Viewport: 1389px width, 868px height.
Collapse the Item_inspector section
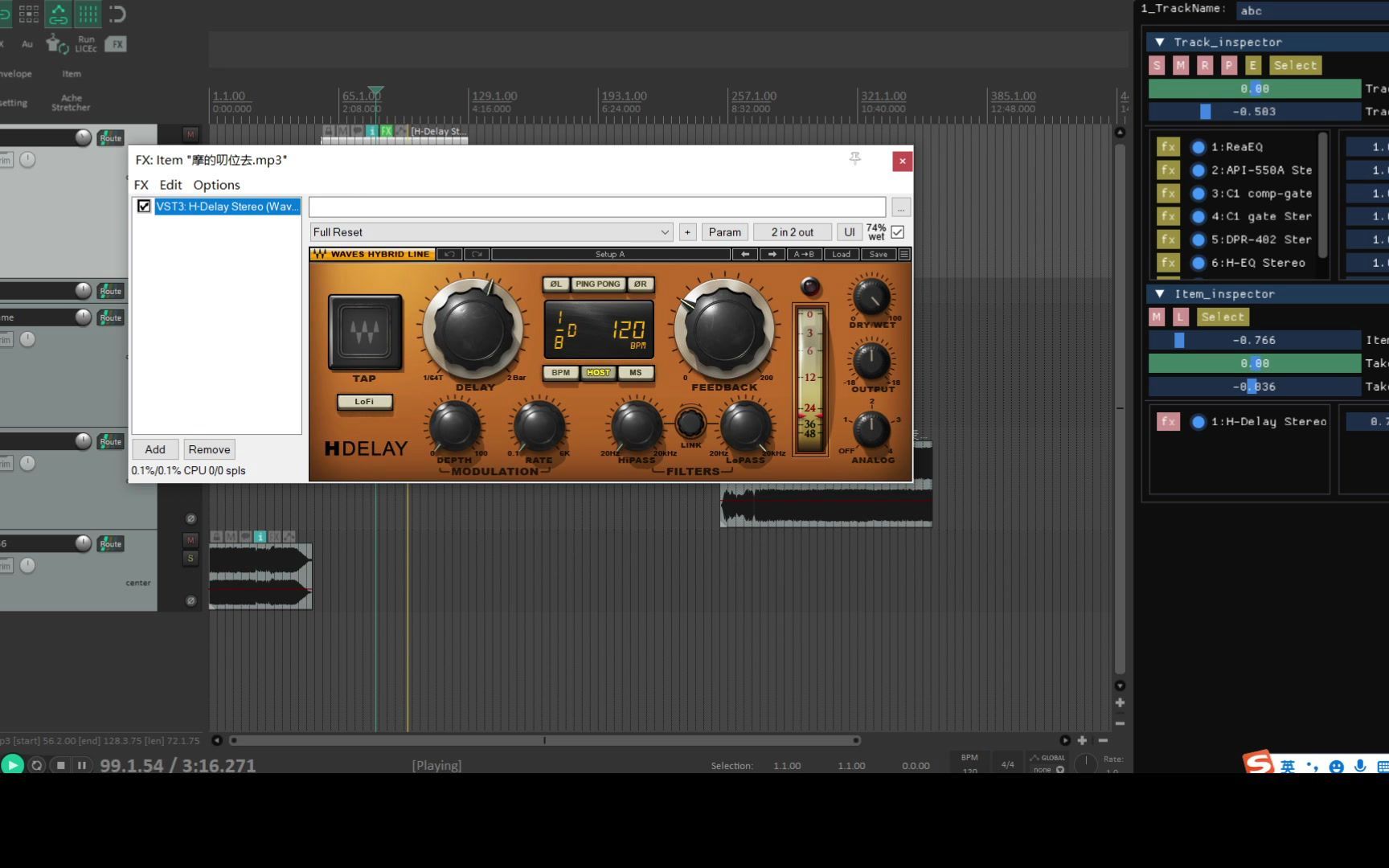pyautogui.click(x=1160, y=294)
